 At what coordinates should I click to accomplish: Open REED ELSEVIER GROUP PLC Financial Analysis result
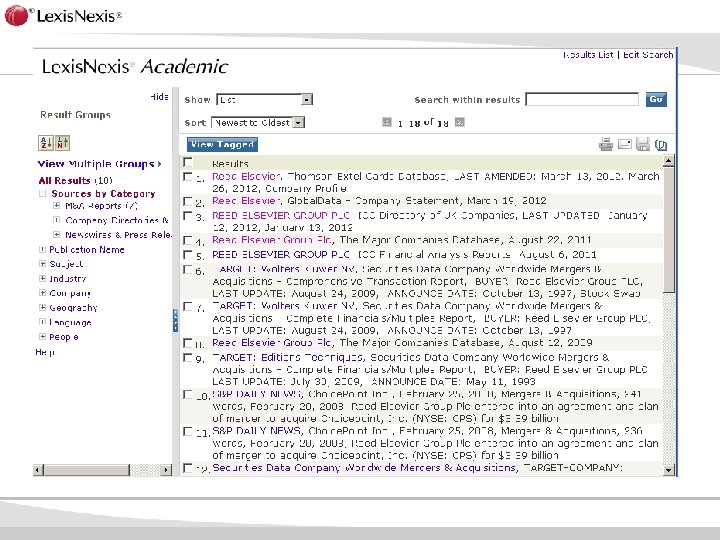point(281,254)
